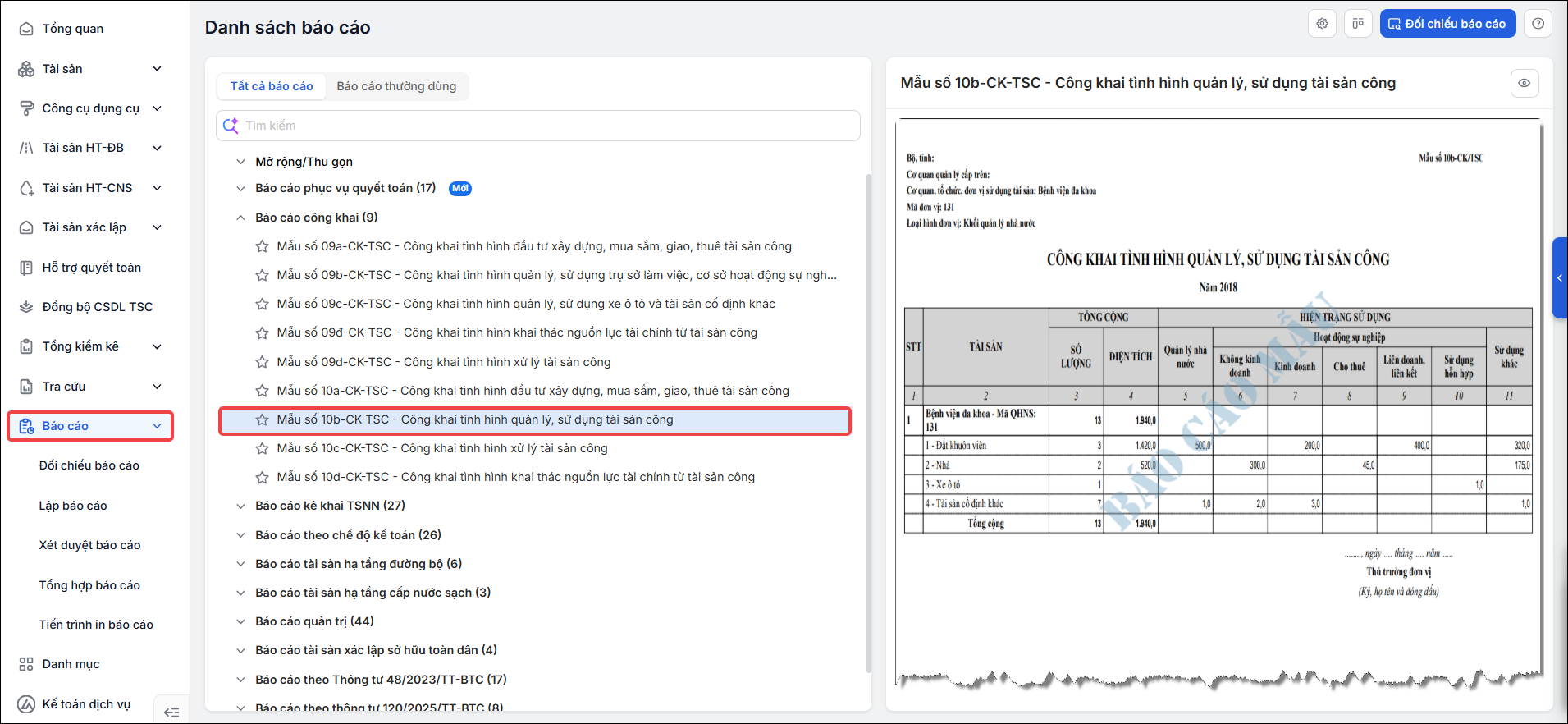
Task: Click the AI search icon in search box
Action: point(231,126)
